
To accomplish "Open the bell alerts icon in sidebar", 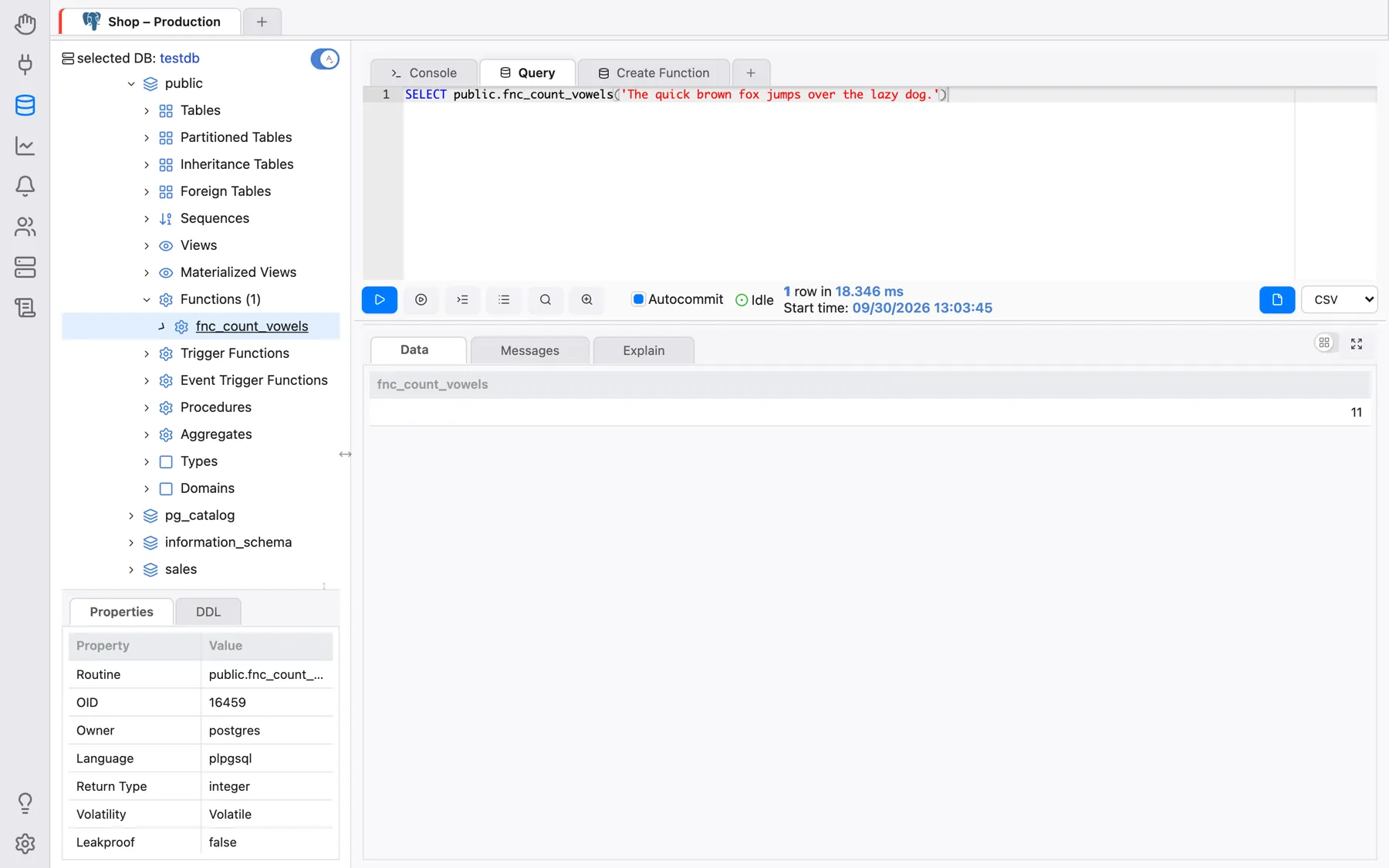I will tap(25, 186).
